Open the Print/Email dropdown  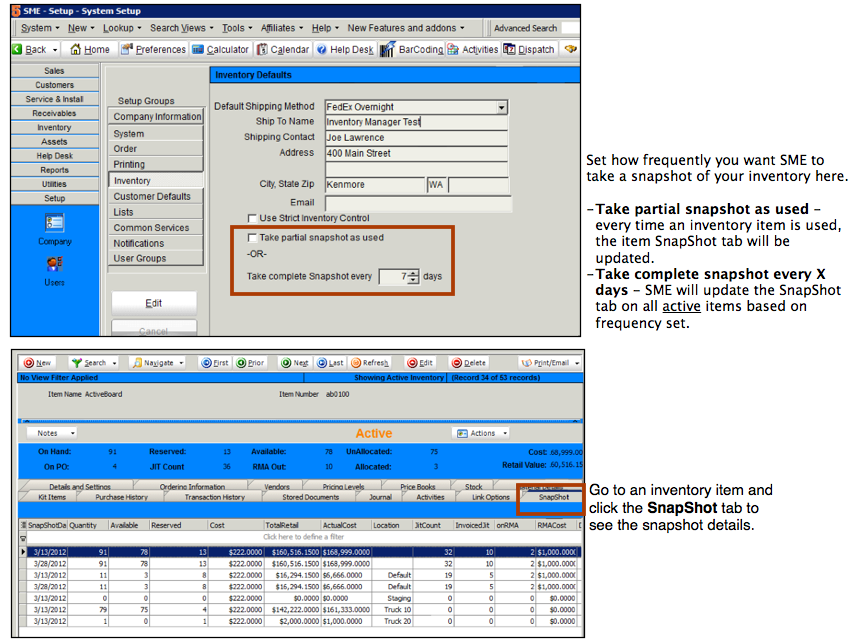click(577, 363)
